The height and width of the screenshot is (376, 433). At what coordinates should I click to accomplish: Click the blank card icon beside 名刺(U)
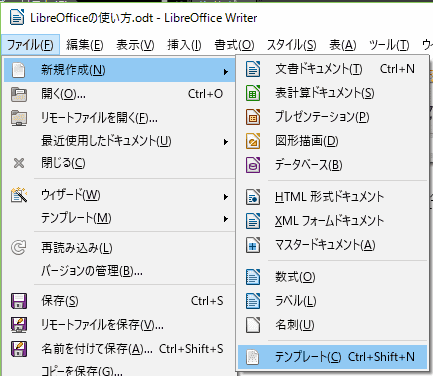pyautogui.click(x=253, y=325)
